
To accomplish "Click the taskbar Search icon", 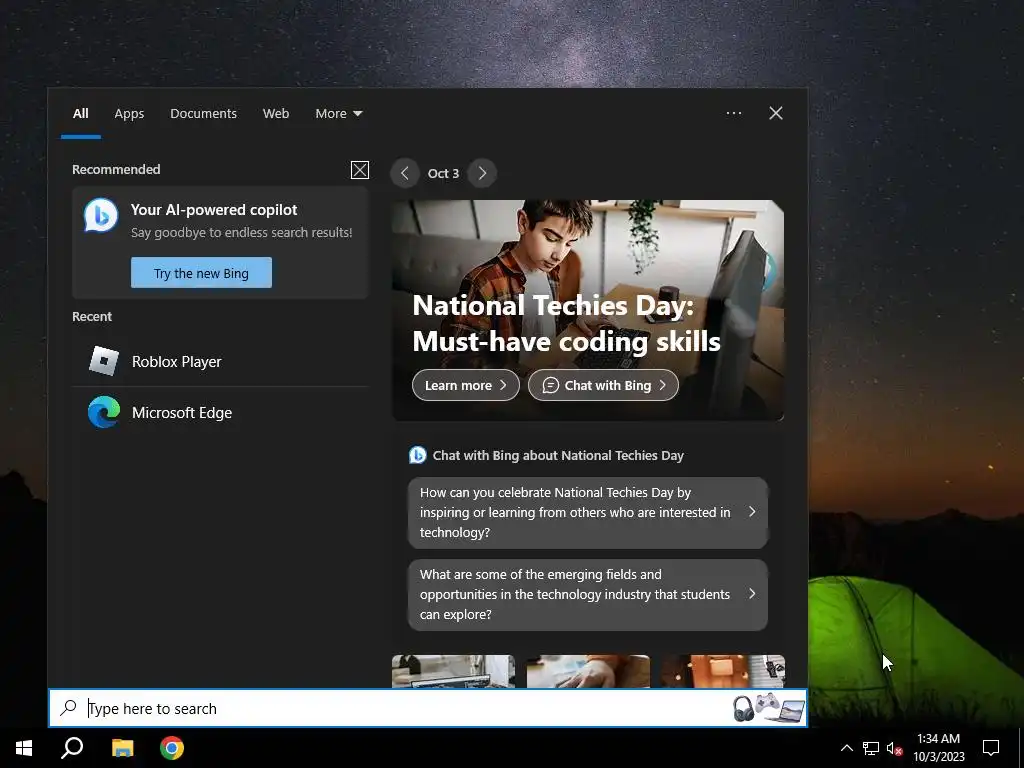I will (x=72, y=748).
